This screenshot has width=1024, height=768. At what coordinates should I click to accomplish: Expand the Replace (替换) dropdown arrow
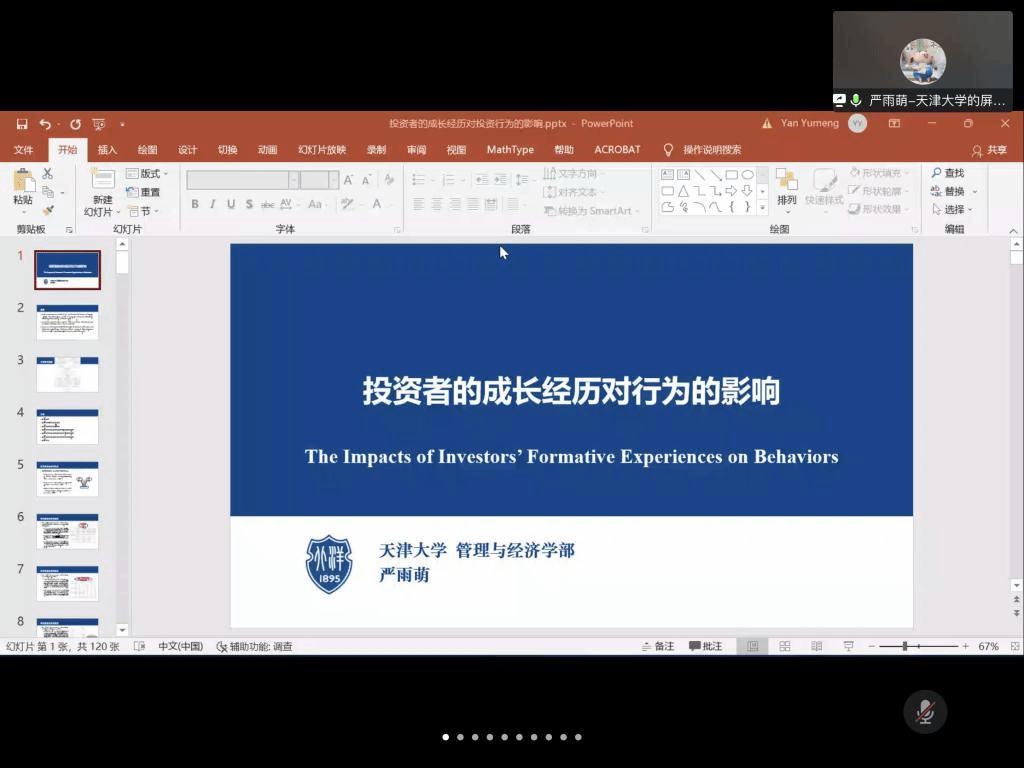point(975,191)
